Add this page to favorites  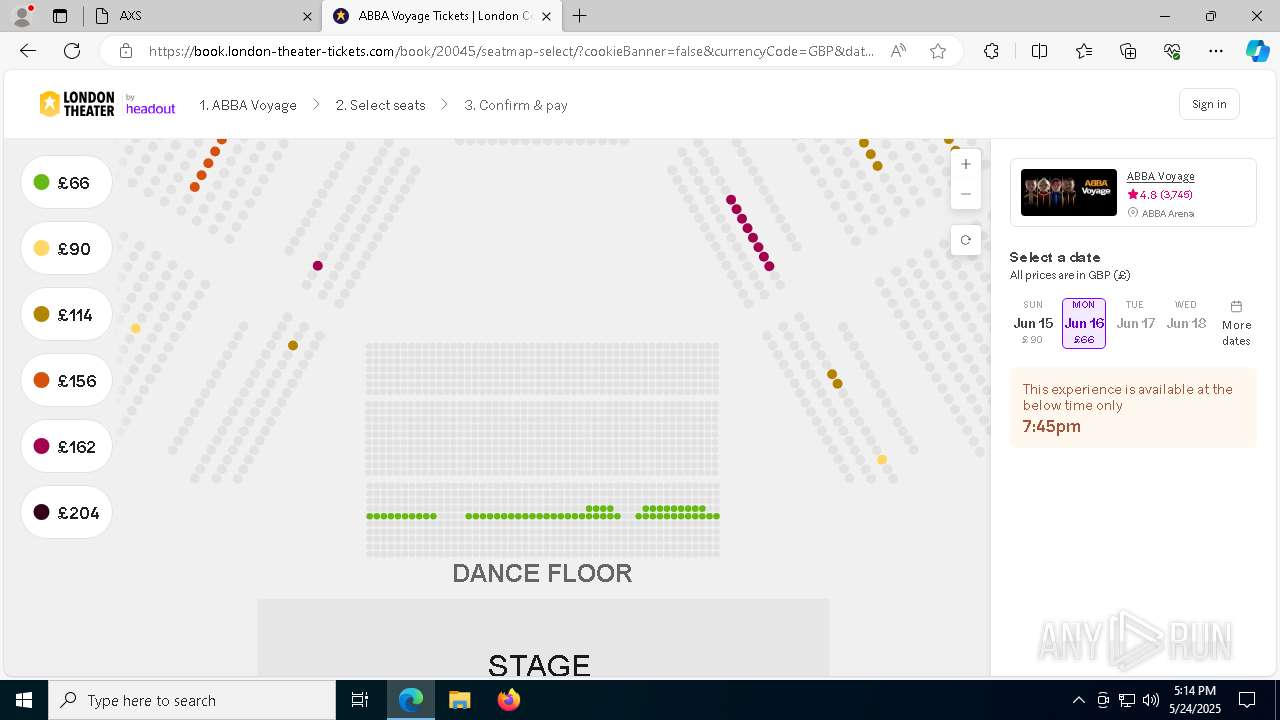click(x=938, y=51)
